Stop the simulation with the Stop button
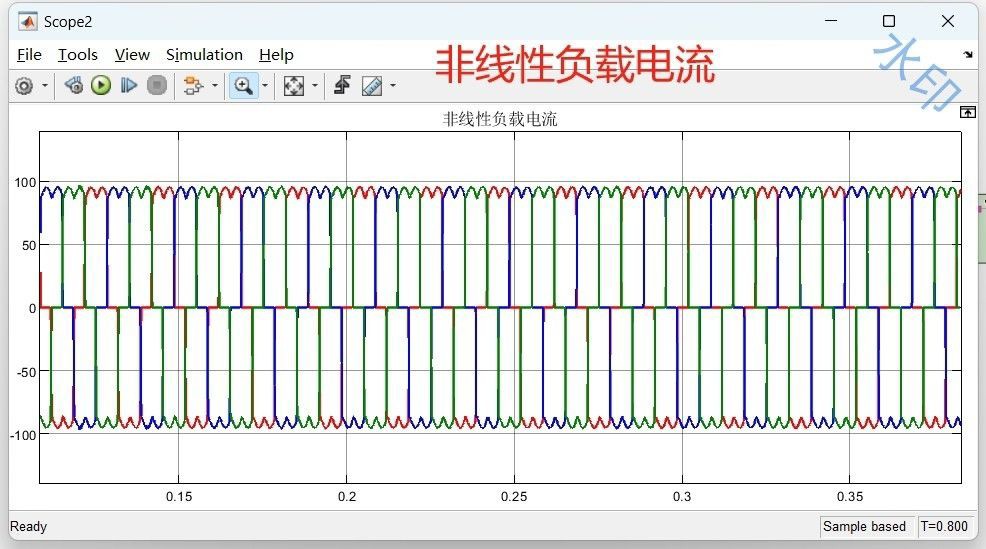986x549 pixels. pos(157,86)
